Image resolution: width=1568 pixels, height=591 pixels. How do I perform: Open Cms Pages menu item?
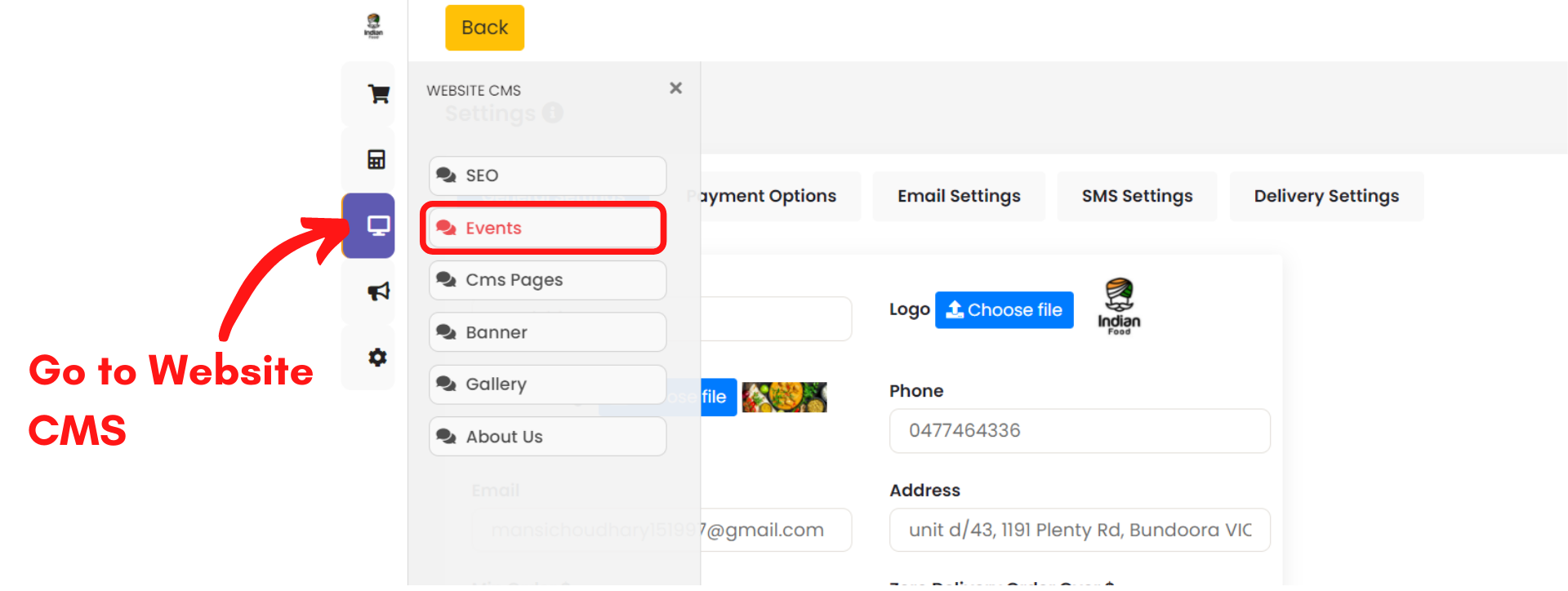point(547,280)
